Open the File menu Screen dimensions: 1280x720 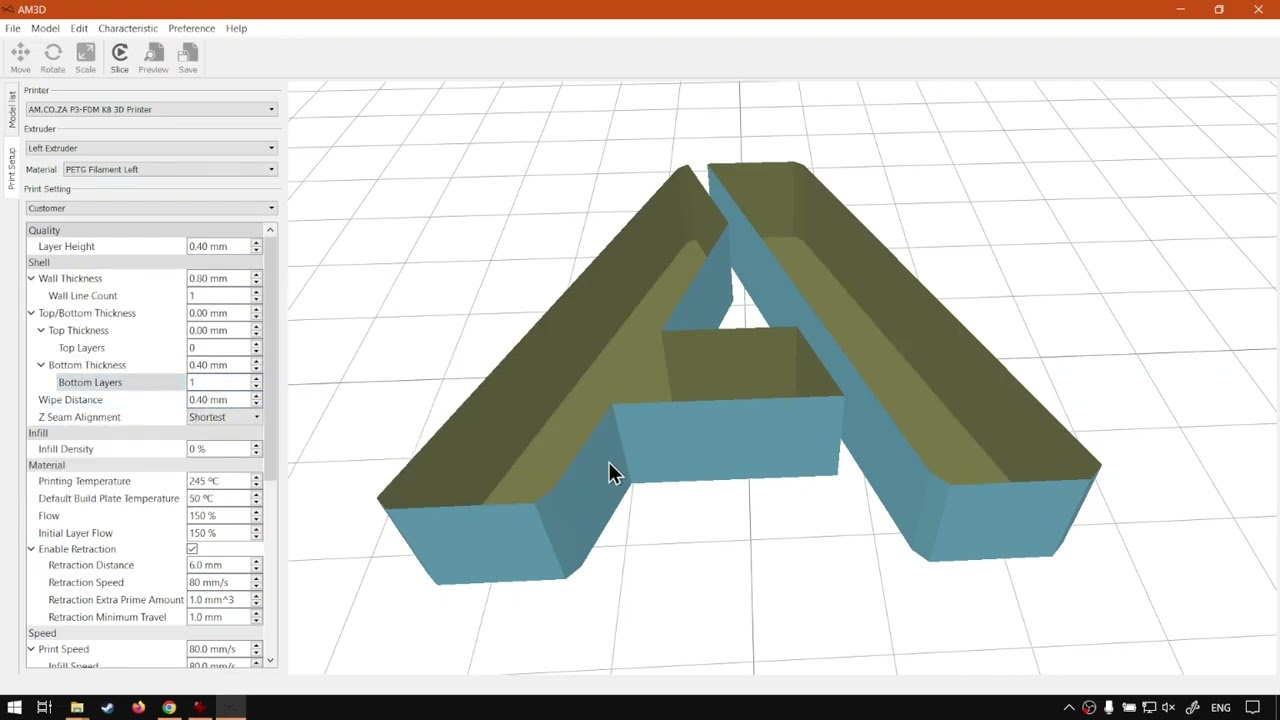[13, 28]
